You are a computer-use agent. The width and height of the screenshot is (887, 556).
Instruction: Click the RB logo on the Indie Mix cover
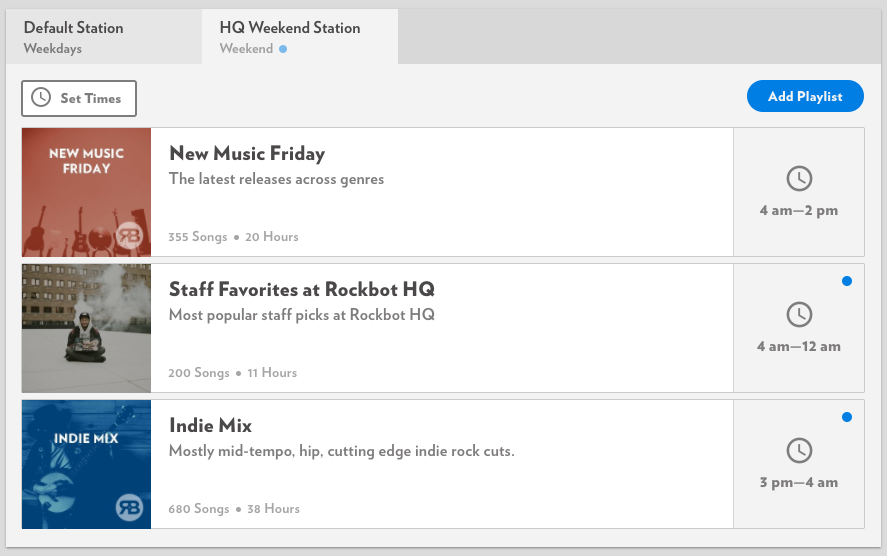[129, 507]
